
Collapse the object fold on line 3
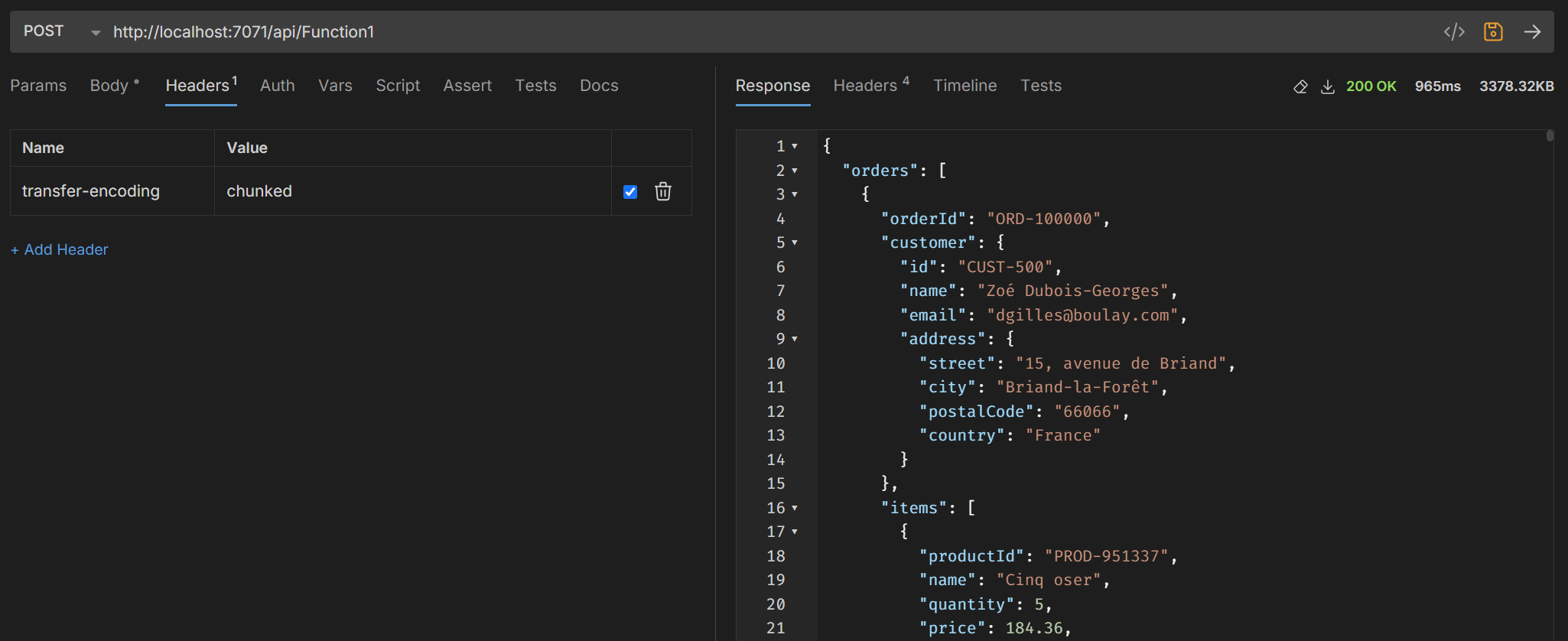coord(795,194)
